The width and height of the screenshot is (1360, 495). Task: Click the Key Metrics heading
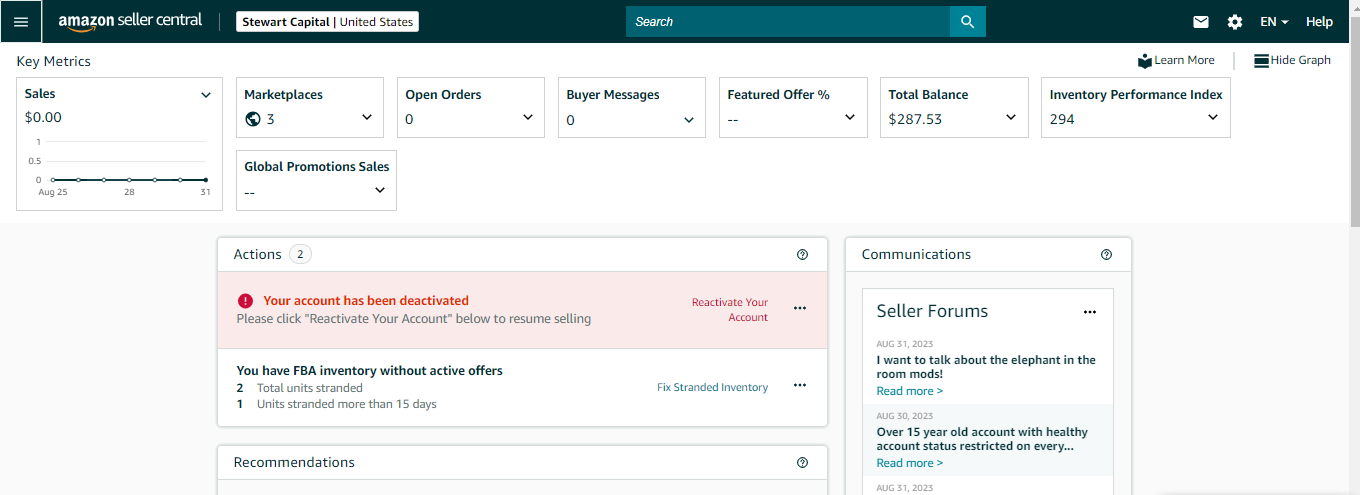pyautogui.click(x=53, y=61)
